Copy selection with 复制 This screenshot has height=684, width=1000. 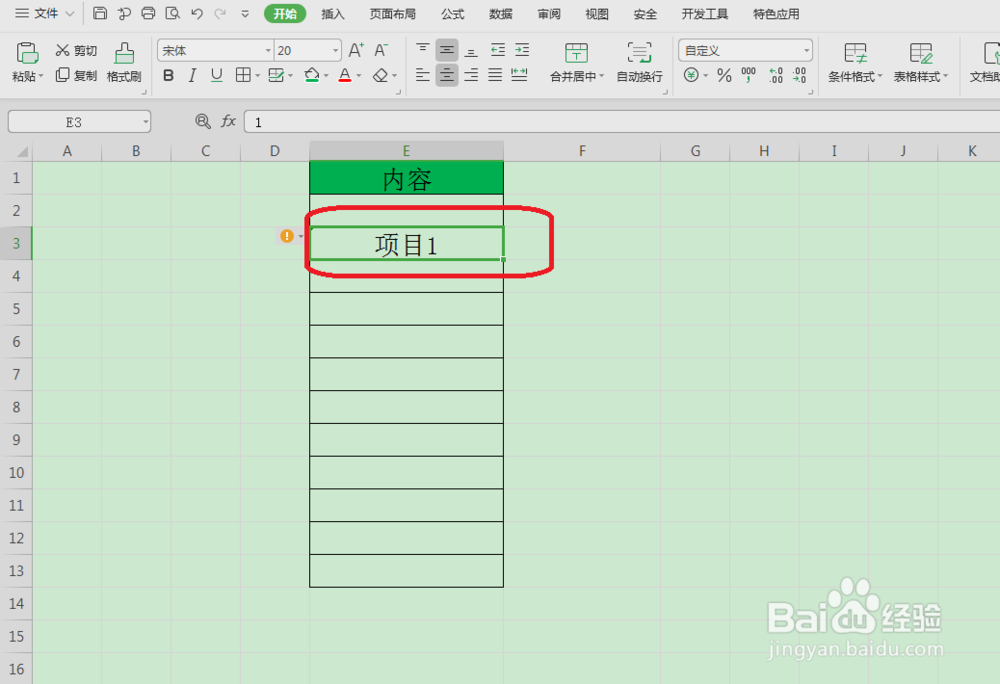(76, 75)
